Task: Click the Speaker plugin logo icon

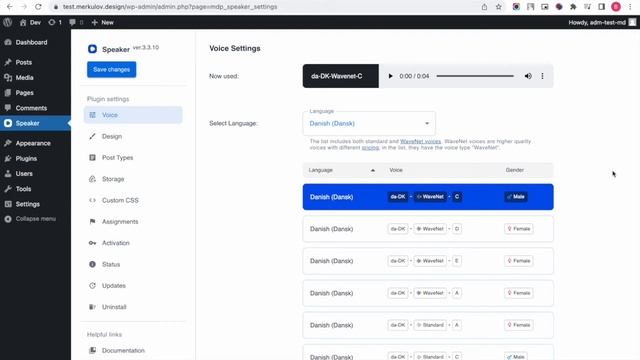Action: coord(92,49)
